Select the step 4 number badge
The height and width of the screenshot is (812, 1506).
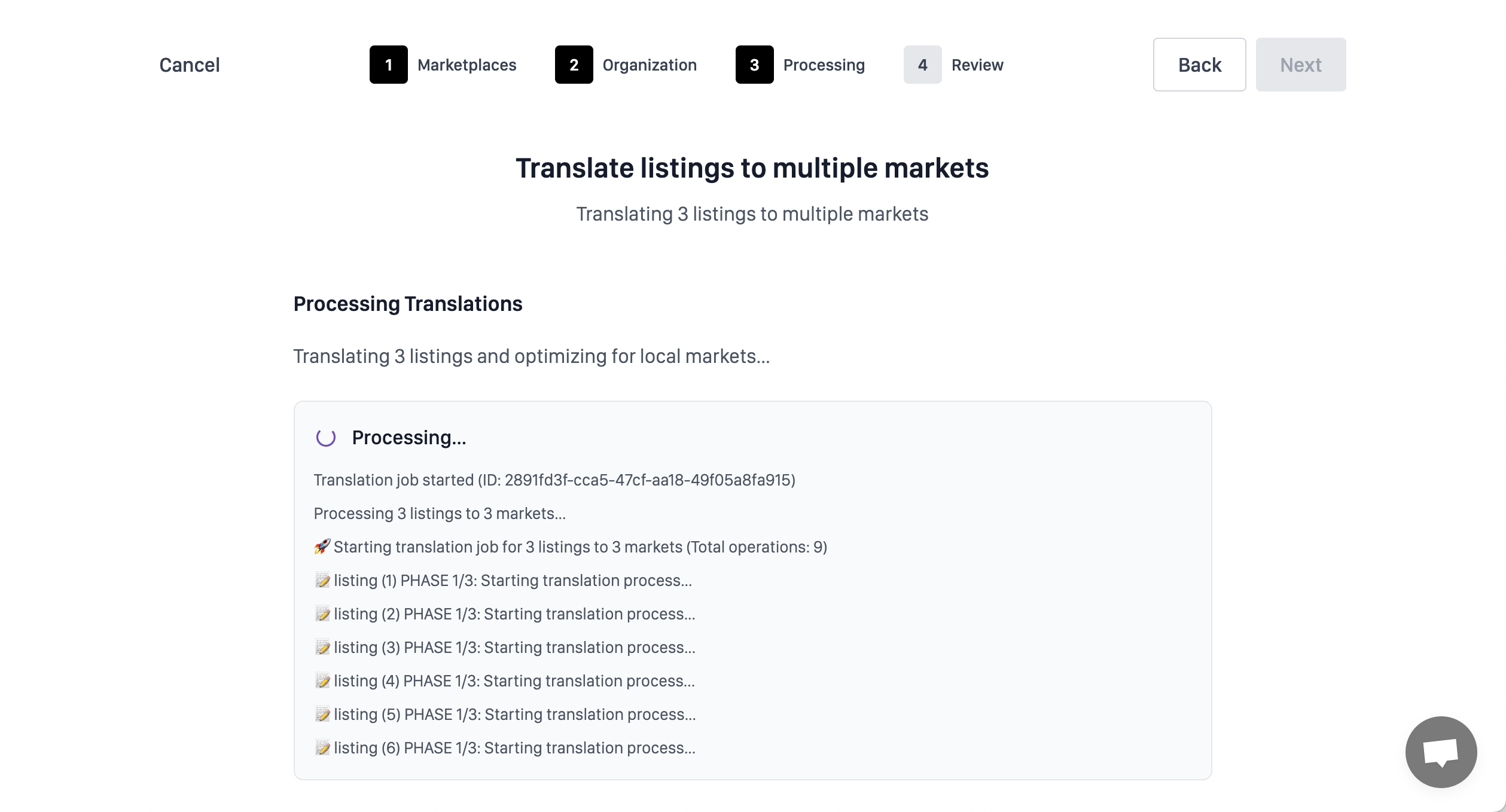[x=922, y=65]
